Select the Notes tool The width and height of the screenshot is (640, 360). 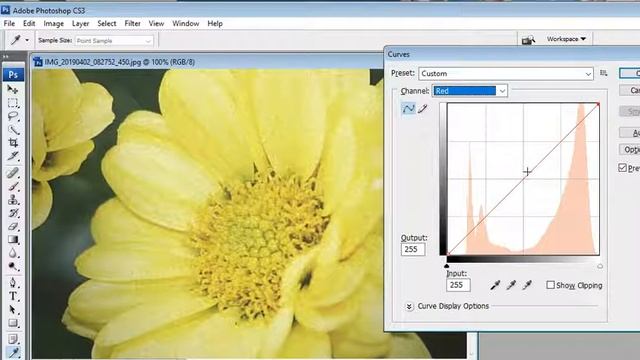tap(13, 339)
